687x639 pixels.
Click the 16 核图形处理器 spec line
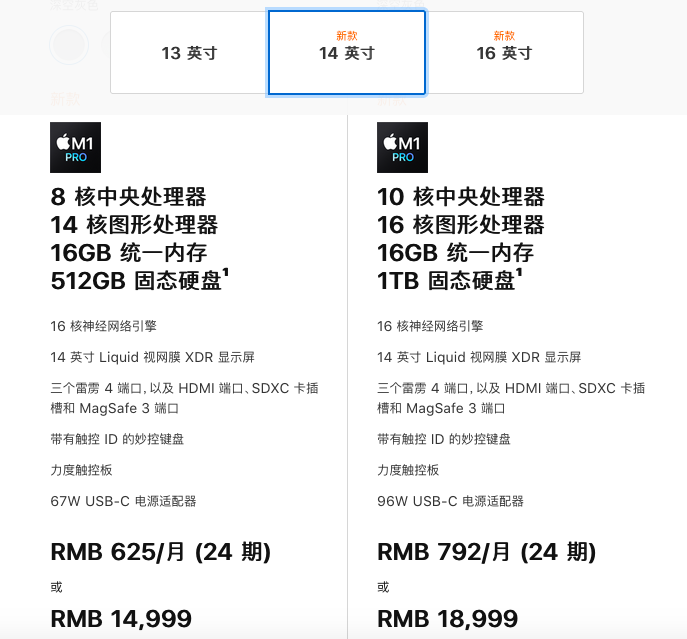[461, 224]
